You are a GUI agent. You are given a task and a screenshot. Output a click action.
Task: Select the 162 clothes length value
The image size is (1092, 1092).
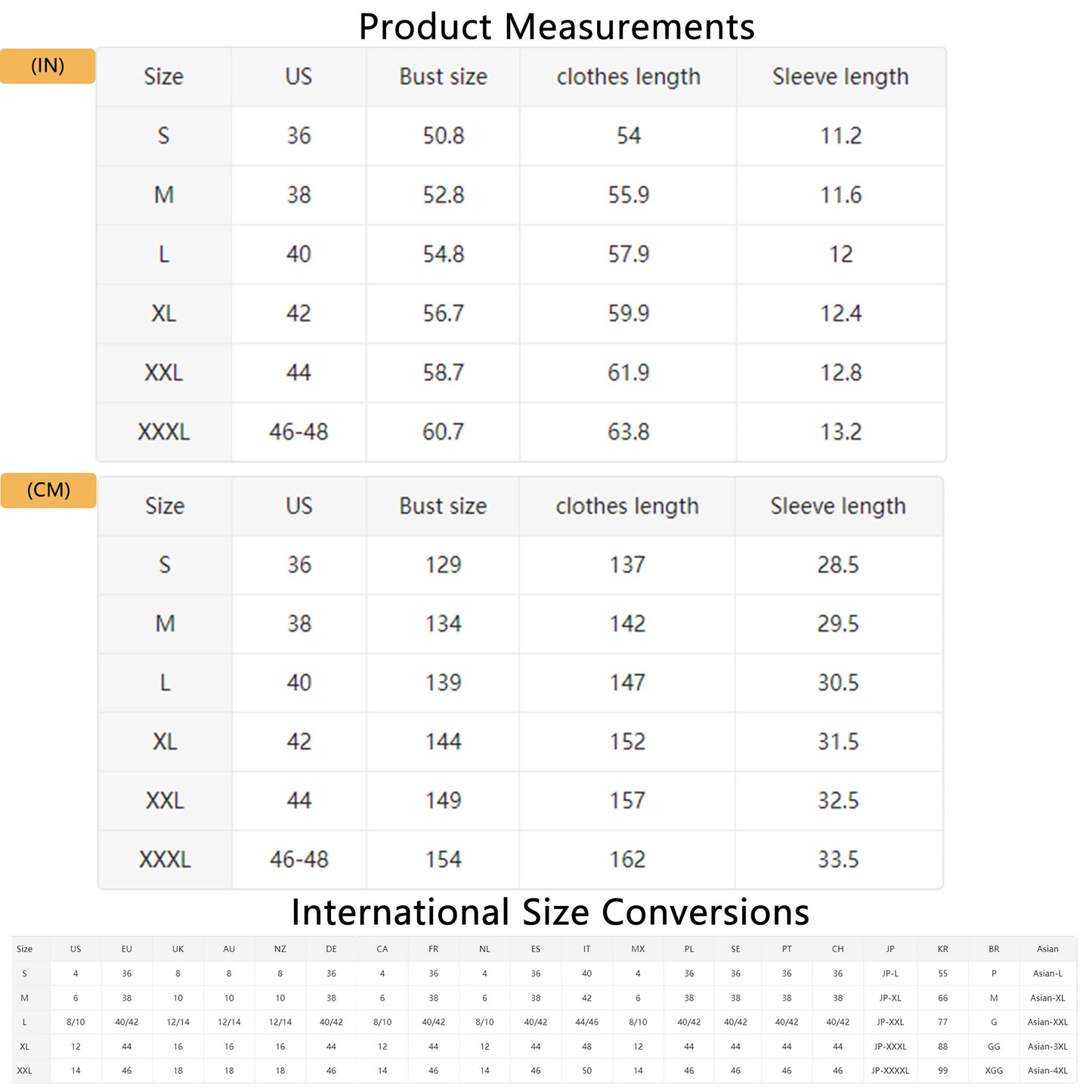coord(627,860)
